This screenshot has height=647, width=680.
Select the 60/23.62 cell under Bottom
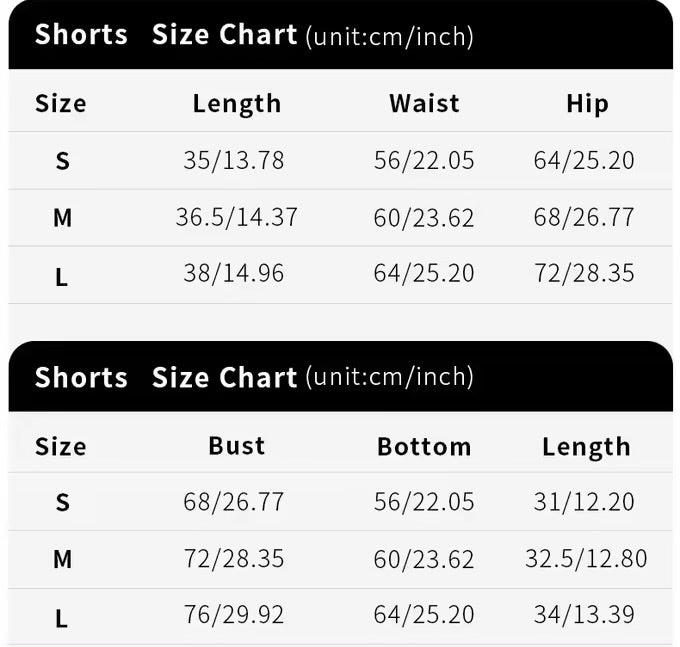[424, 558]
